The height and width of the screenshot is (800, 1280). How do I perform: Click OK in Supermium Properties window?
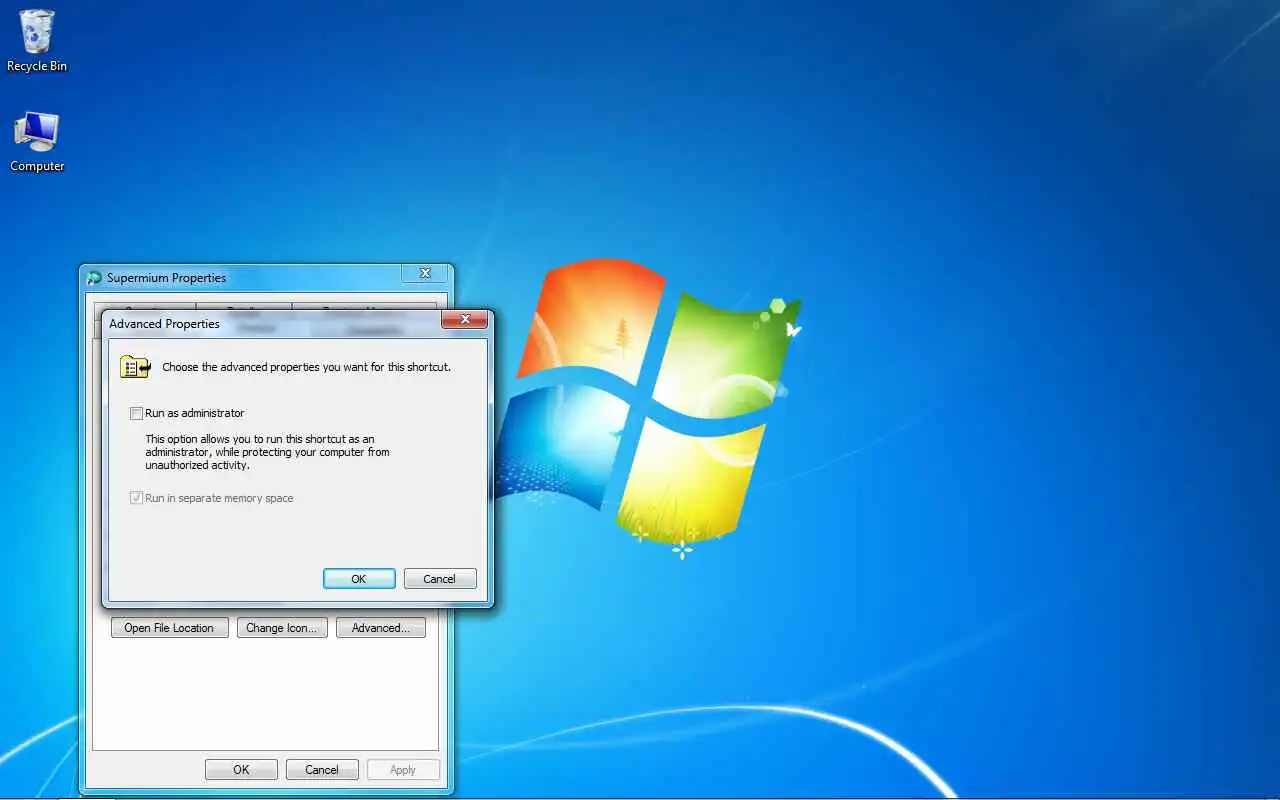coord(241,770)
